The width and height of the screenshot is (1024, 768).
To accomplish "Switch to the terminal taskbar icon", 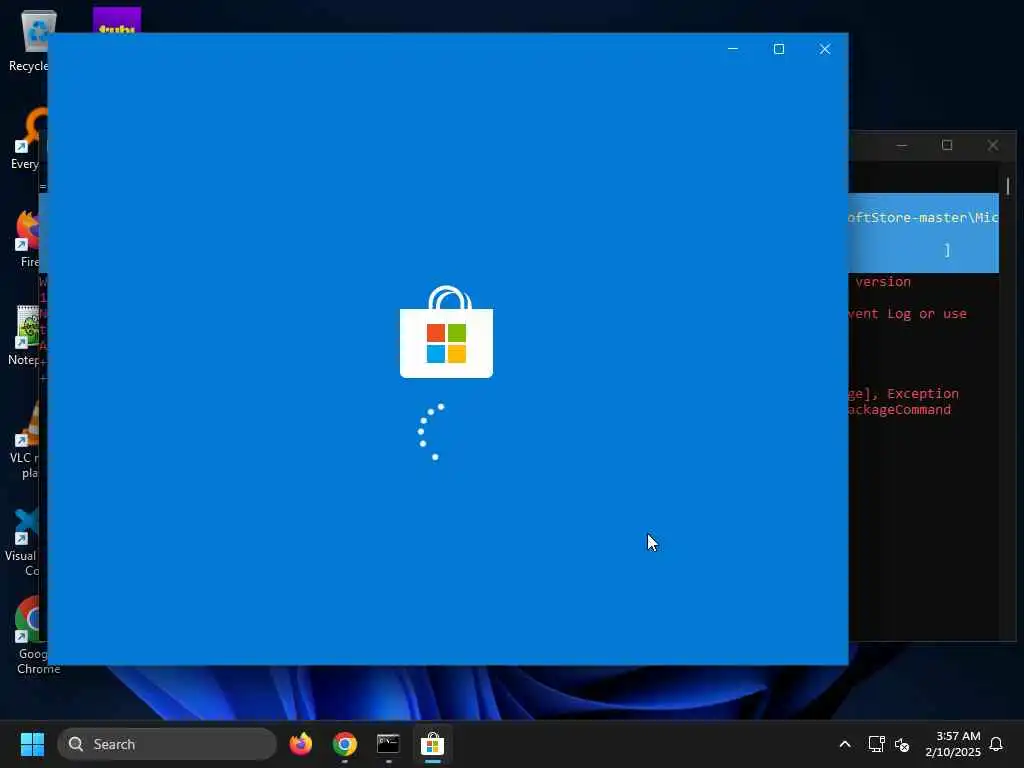I will click(389, 744).
